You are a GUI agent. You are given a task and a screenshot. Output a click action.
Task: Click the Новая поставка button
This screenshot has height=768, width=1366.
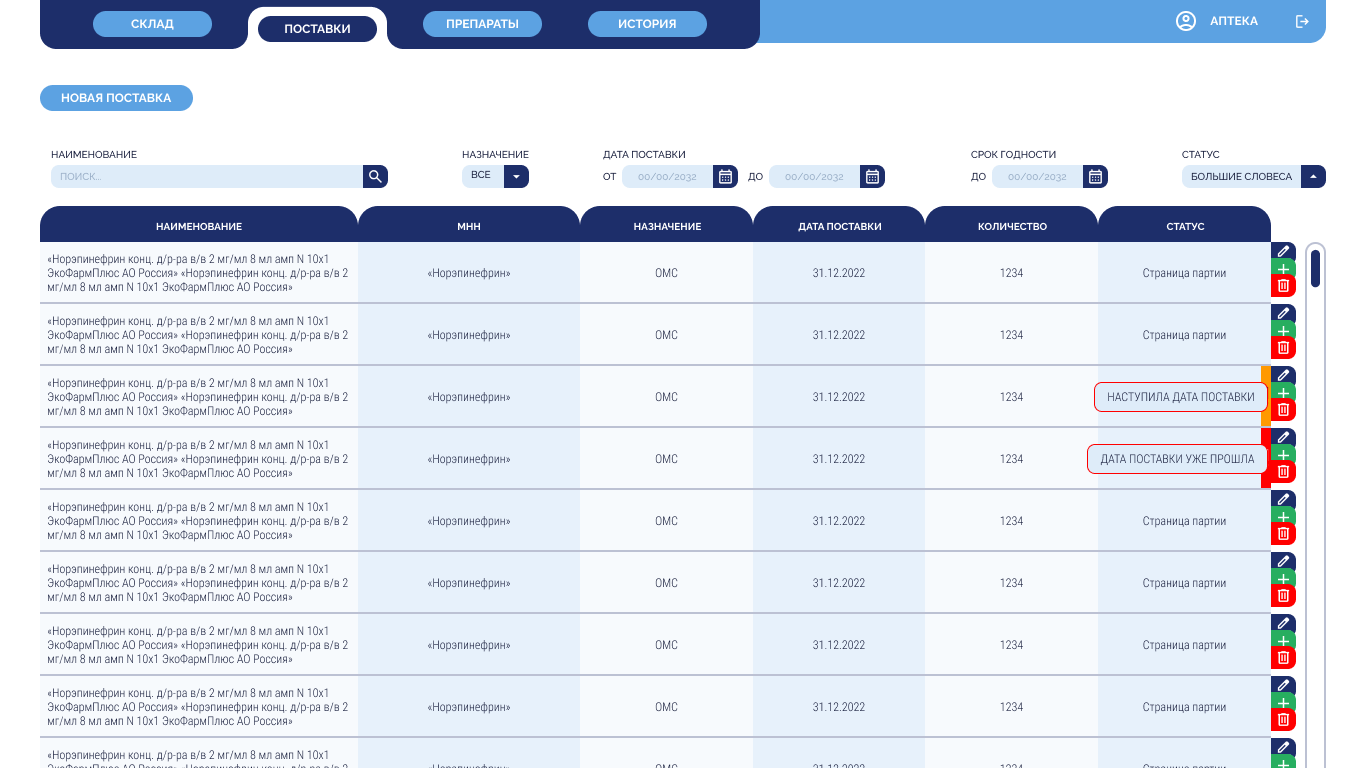pyautogui.click(x=116, y=98)
